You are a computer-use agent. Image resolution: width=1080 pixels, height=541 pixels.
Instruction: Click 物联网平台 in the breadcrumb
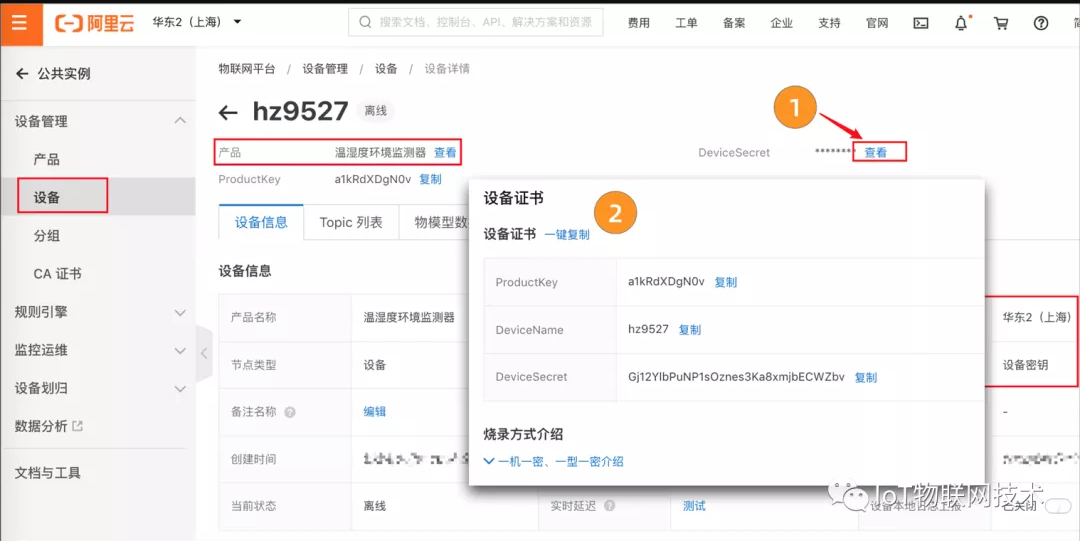247,68
